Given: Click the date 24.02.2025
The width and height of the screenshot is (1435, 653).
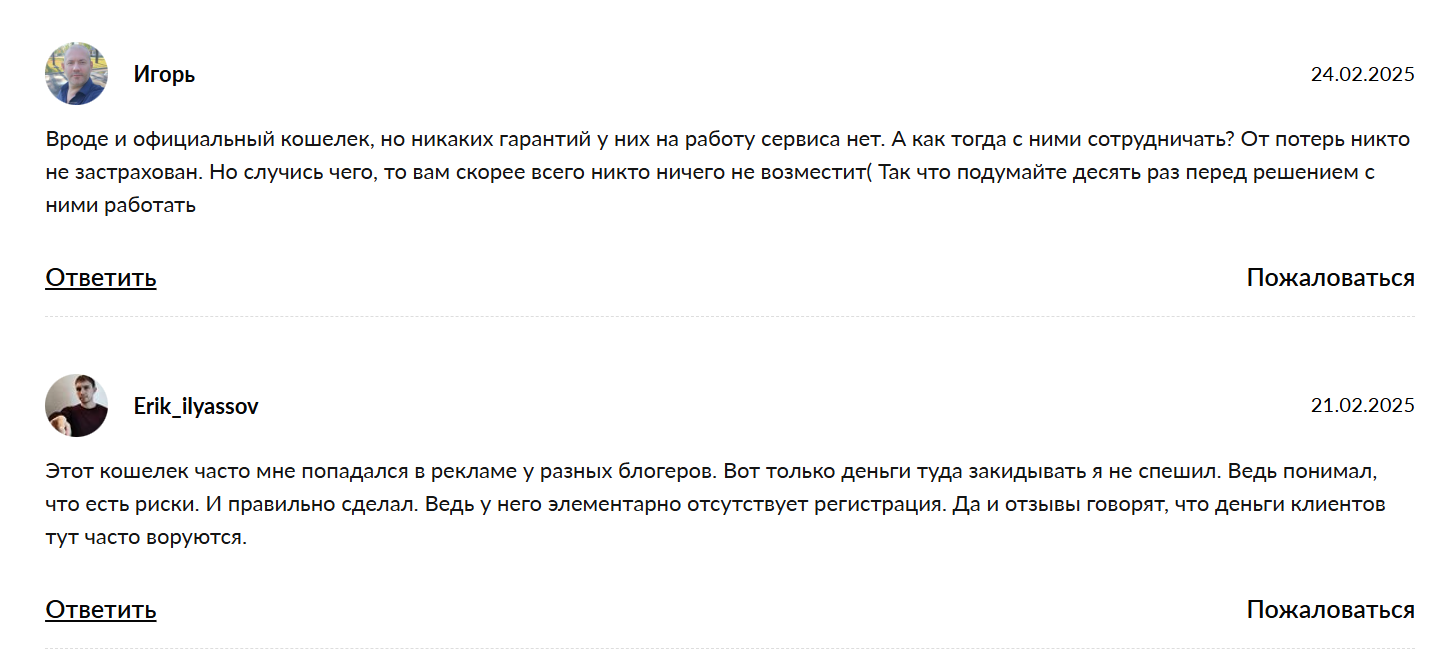Looking at the screenshot, I should (x=1362, y=74).
